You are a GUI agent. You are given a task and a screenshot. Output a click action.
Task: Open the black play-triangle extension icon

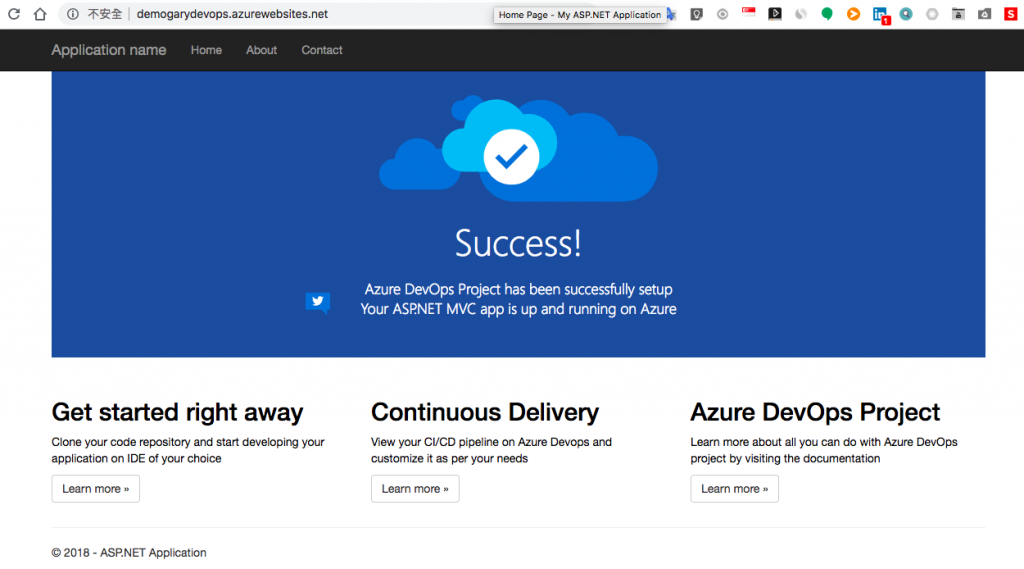point(775,13)
